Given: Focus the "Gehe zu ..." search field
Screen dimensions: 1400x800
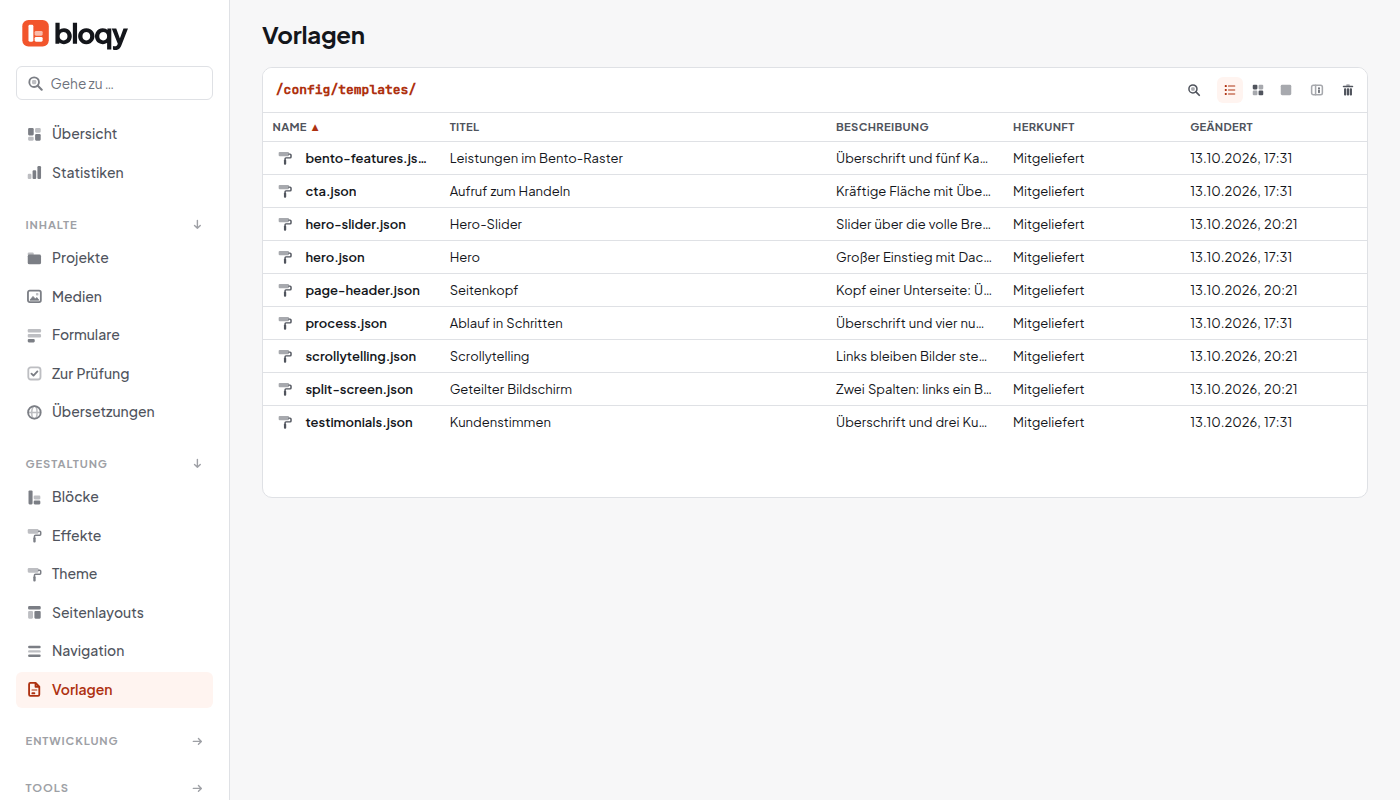Looking at the screenshot, I should [x=114, y=83].
